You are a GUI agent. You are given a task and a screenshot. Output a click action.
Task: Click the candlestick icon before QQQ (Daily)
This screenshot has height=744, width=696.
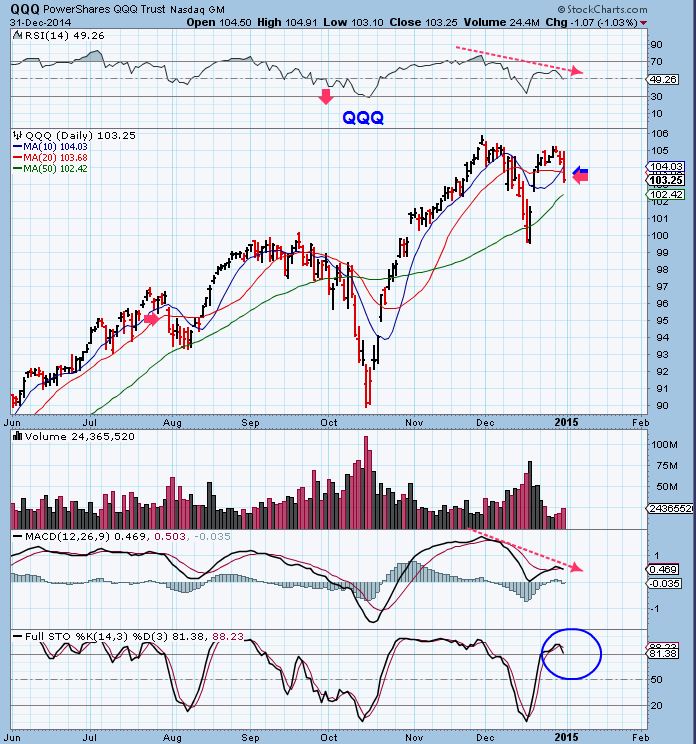coord(19,135)
